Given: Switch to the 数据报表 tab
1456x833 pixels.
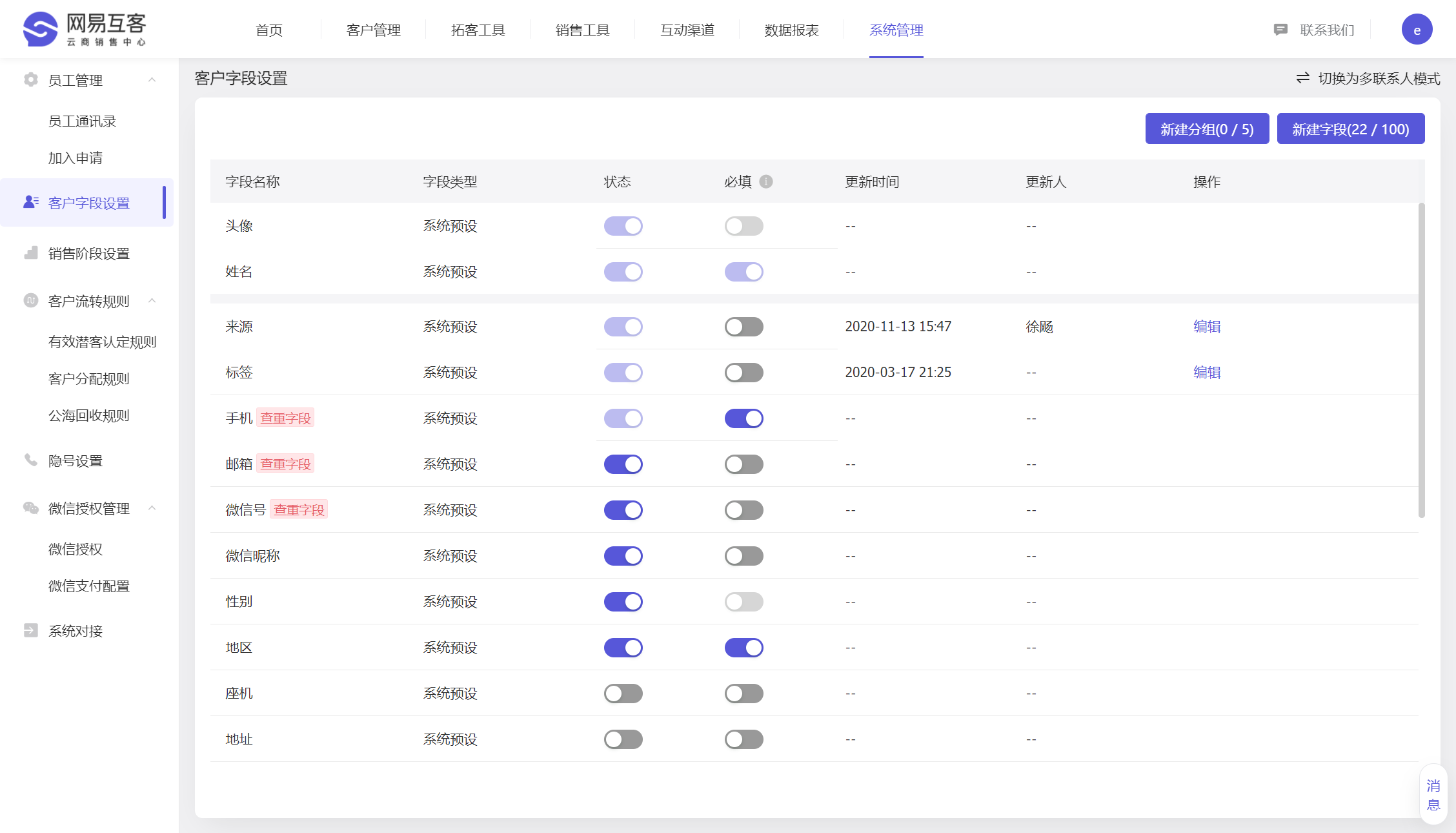Looking at the screenshot, I should tap(791, 30).
